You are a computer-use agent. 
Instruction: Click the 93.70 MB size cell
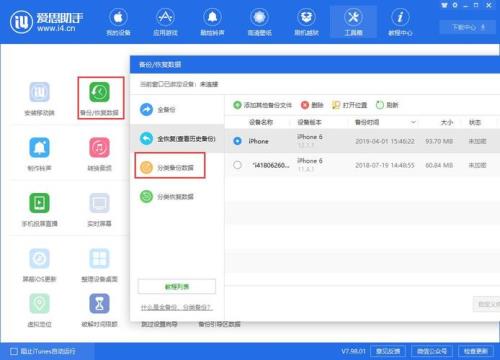(x=439, y=141)
